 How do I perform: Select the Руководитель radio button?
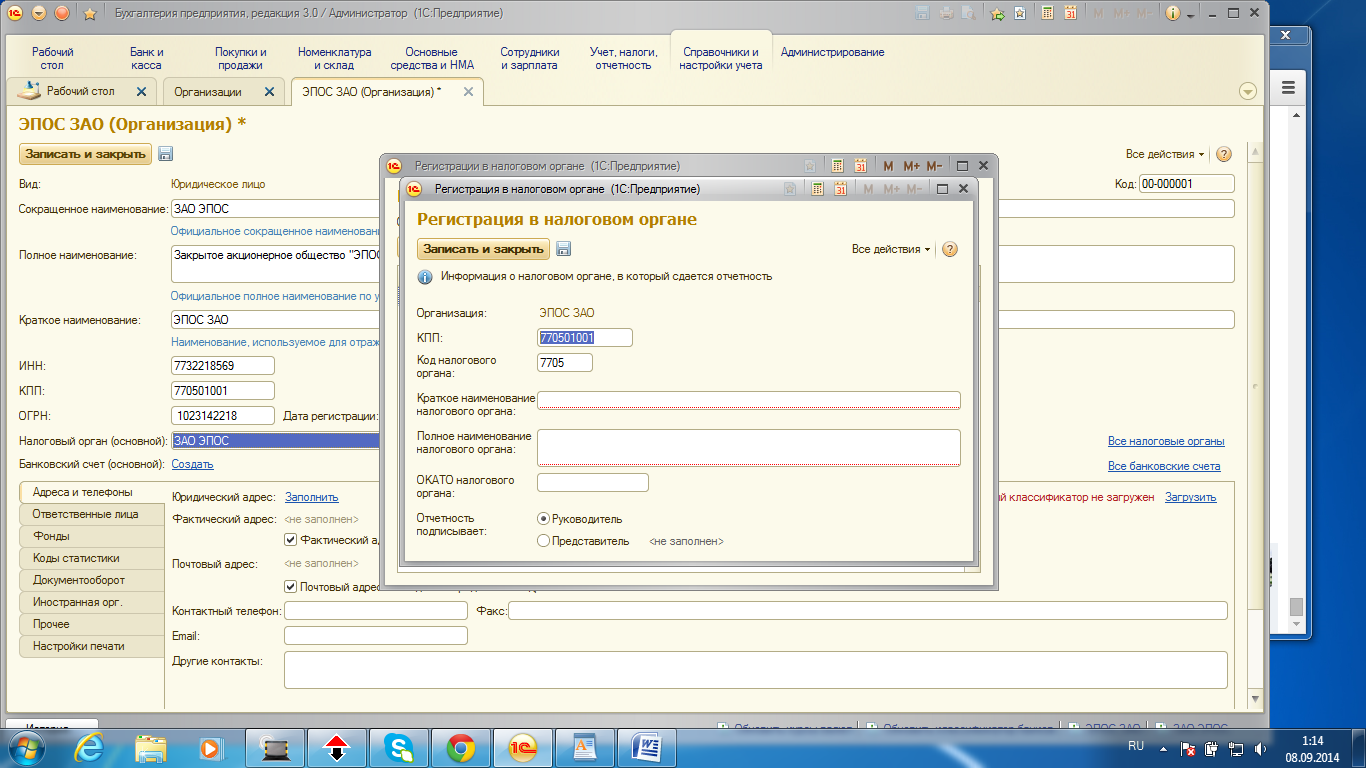(543, 519)
